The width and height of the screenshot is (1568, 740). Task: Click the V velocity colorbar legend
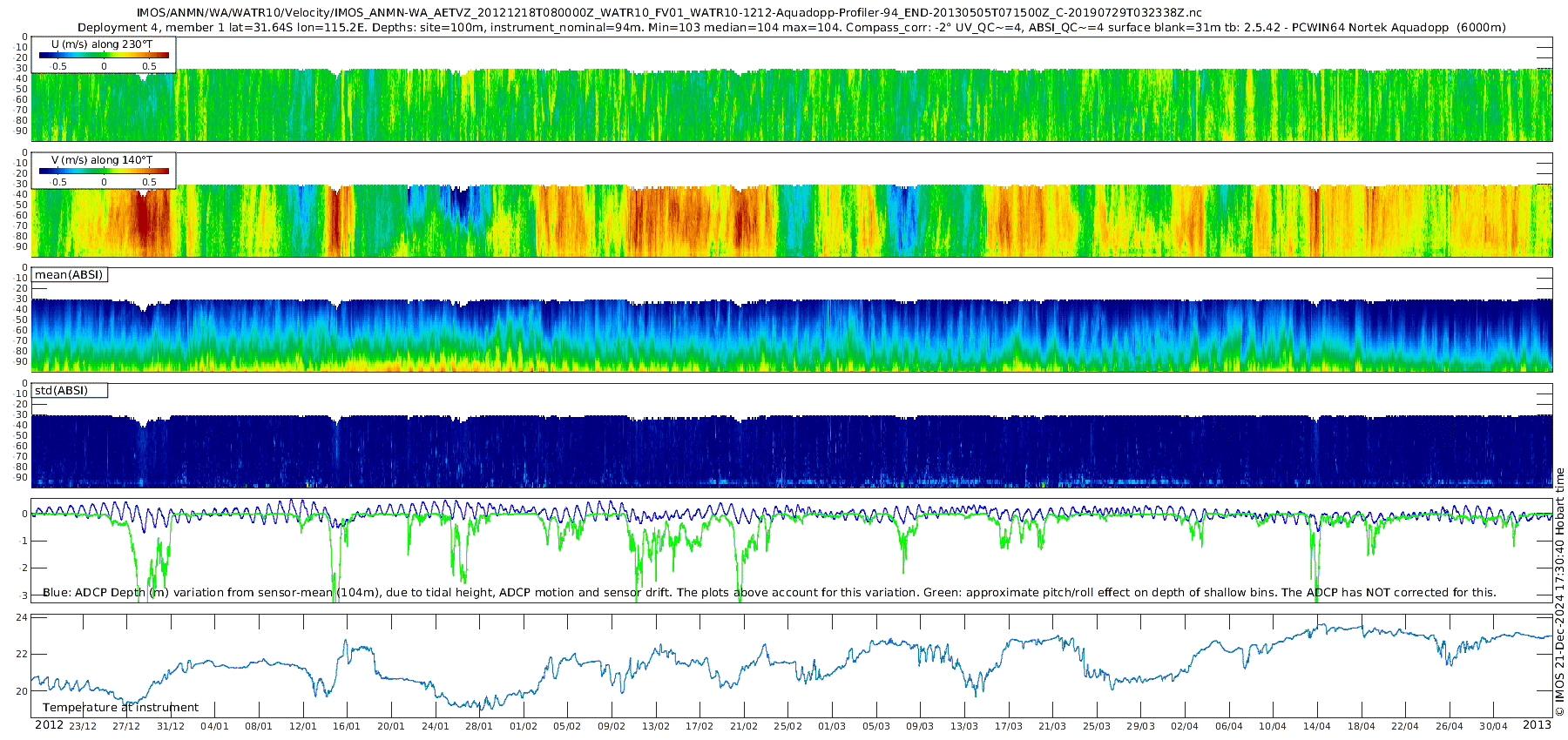click(104, 172)
